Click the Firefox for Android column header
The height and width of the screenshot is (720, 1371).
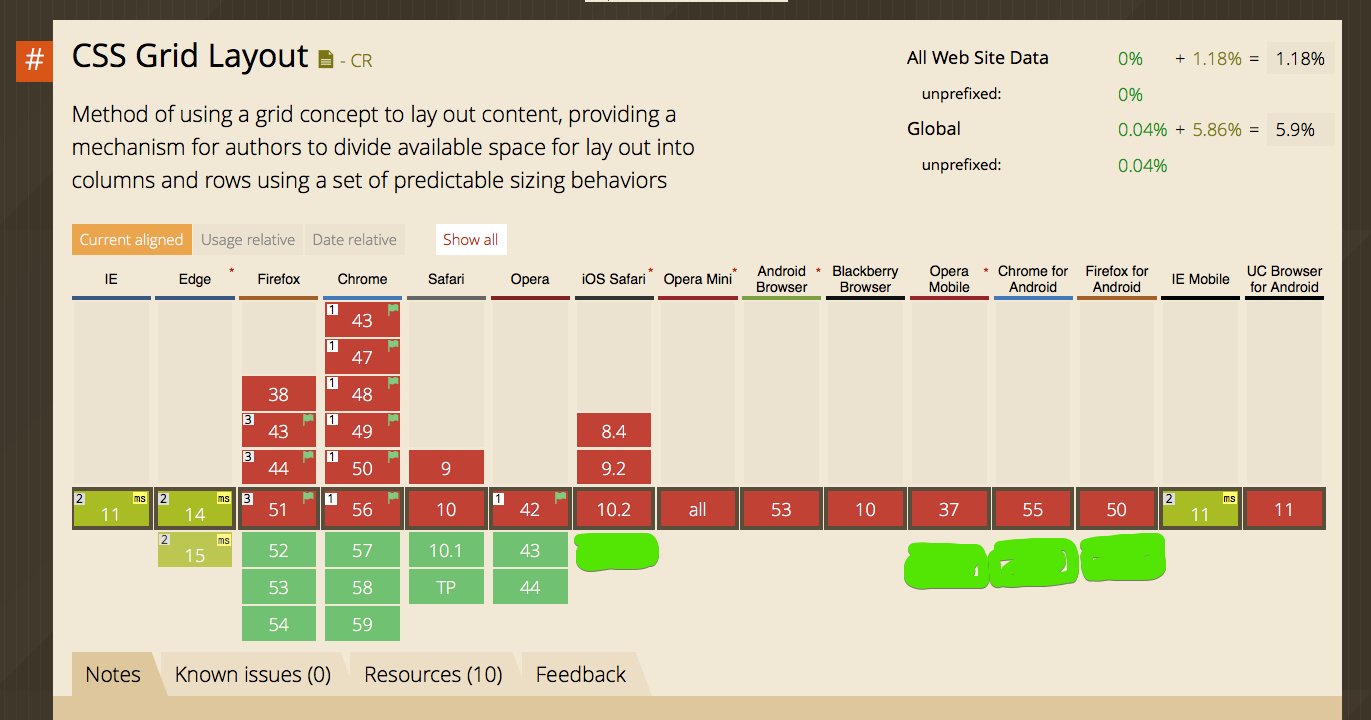tap(1117, 279)
